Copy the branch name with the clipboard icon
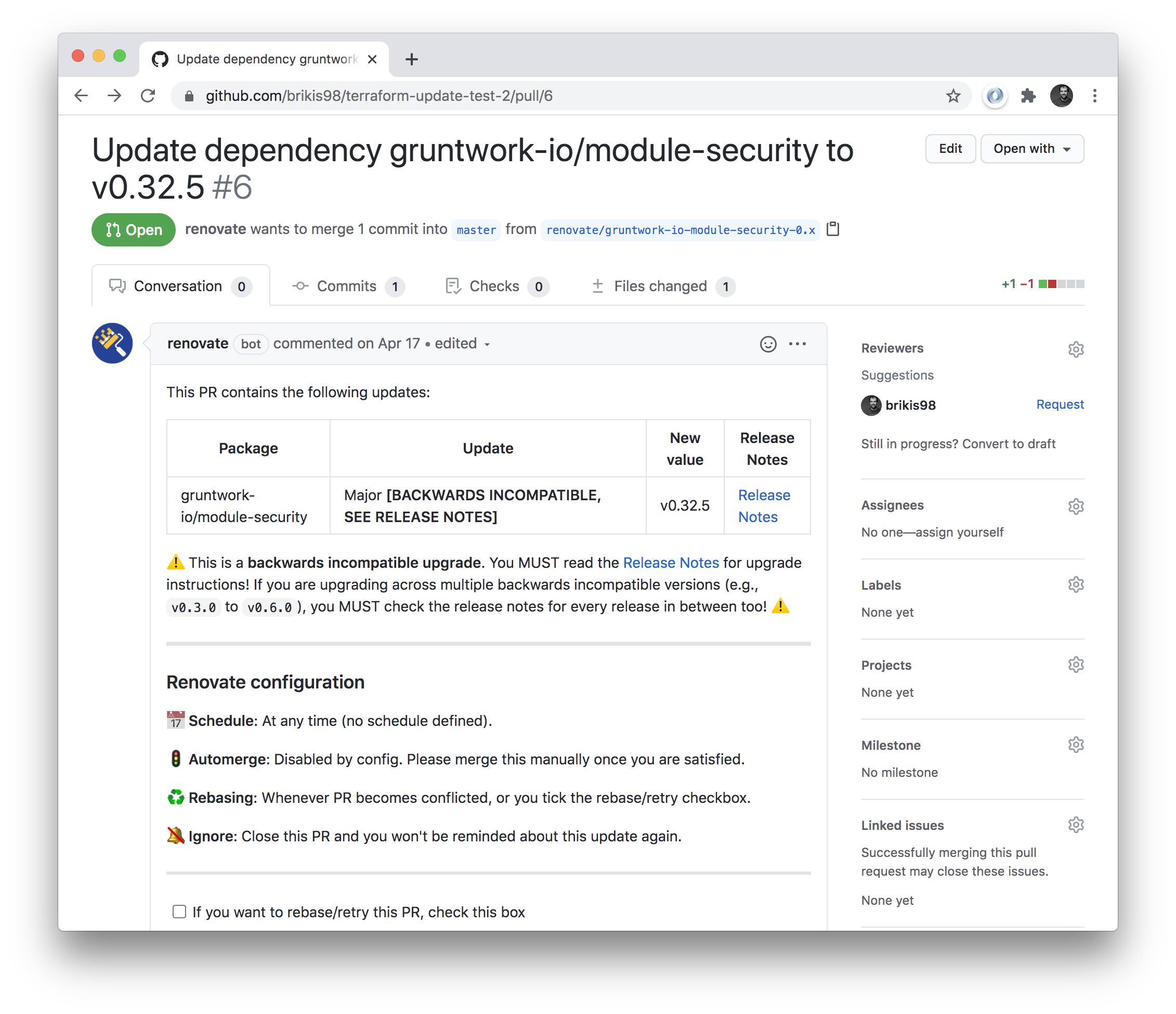Image resolution: width=1176 pixels, height=1014 pixels. [x=833, y=229]
